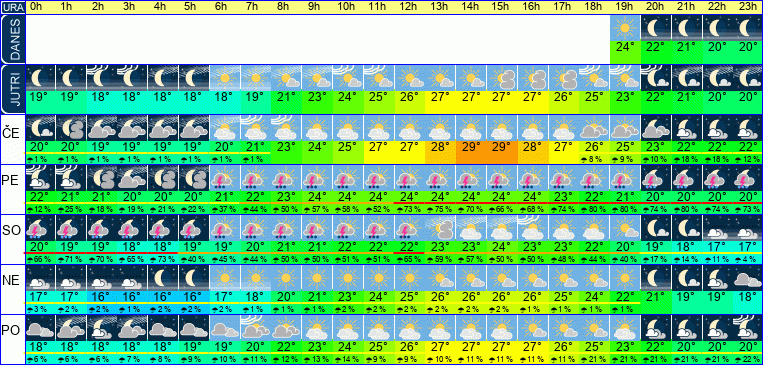Click the windy moon icon for PO at 23h
Screen dimensions: 763x365
tap(748, 328)
